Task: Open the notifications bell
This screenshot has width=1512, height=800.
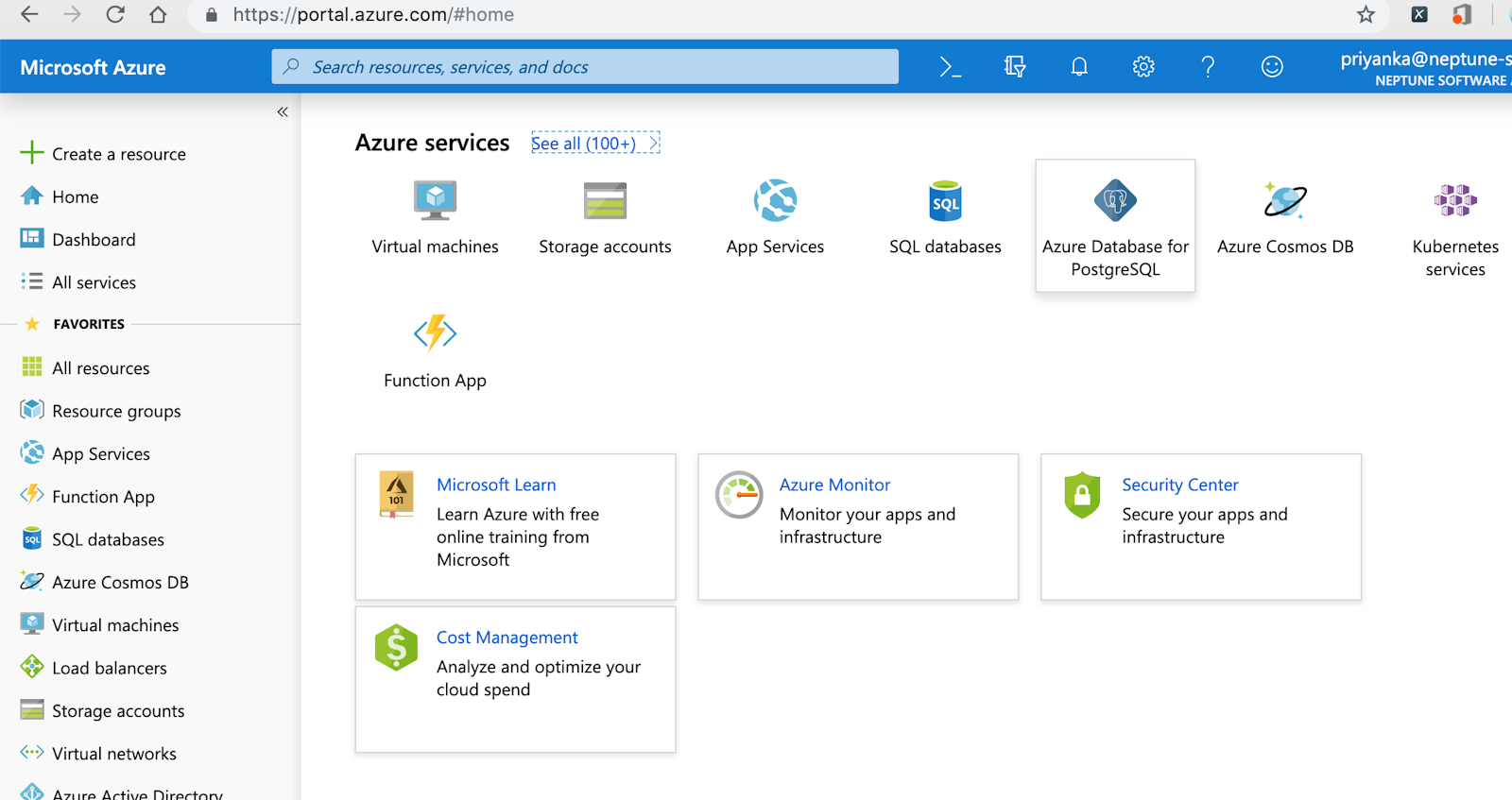Action: click(x=1079, y=67)
